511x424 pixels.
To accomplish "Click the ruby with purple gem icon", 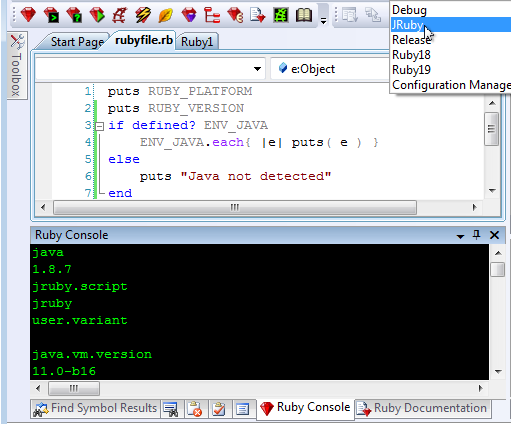I will pos(189,15).
